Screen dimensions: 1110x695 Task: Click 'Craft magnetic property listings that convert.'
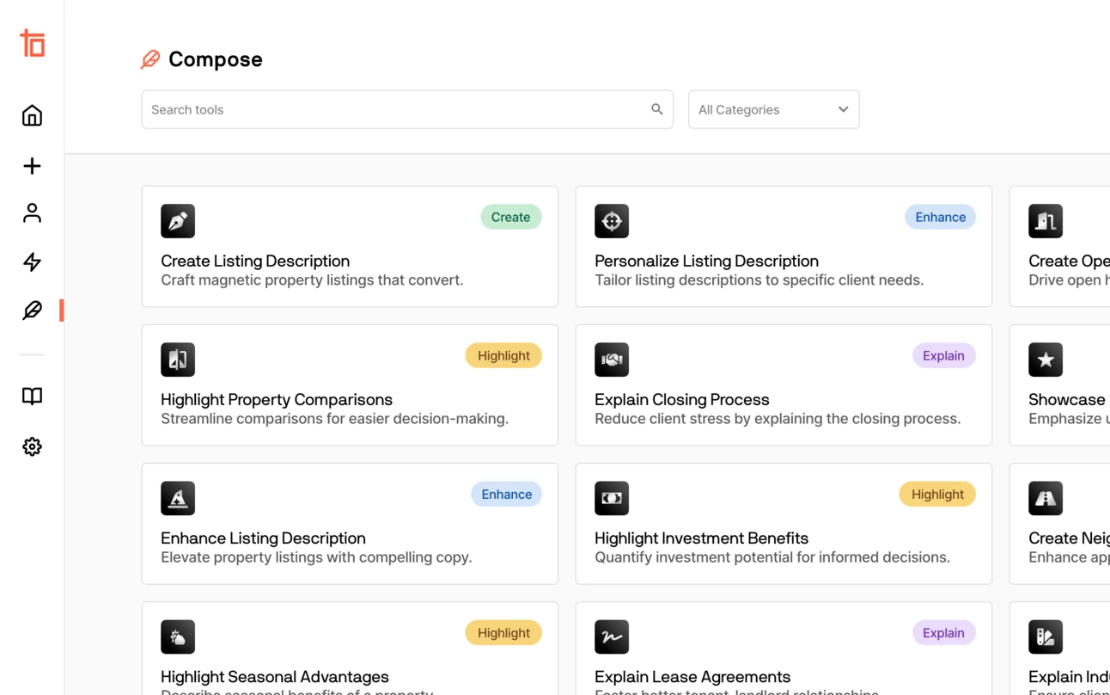[312, 280]
